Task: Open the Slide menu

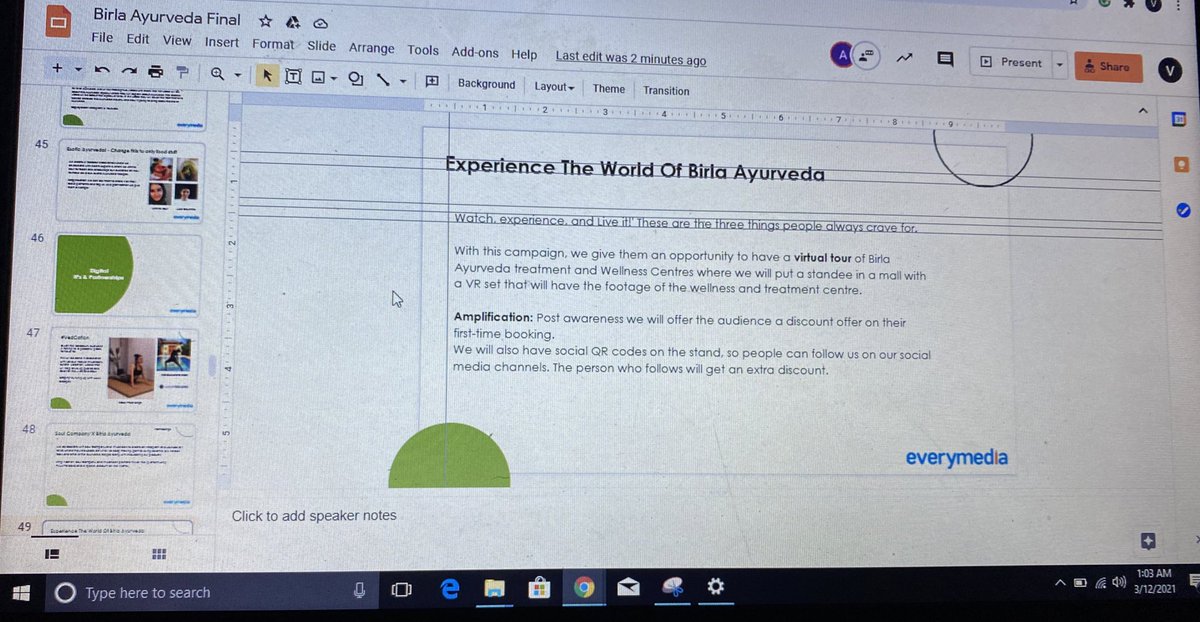Action: 322,46
